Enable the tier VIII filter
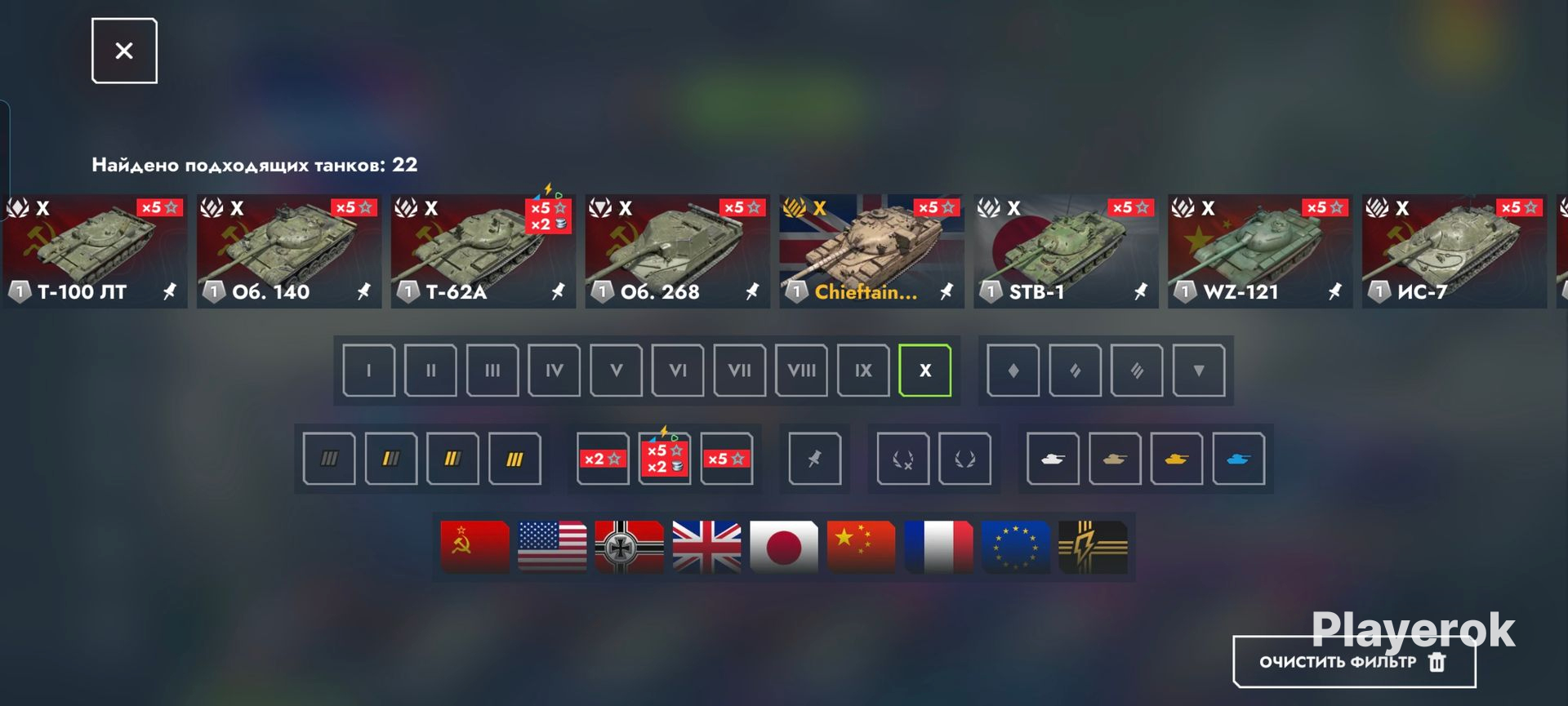1568x706 pixels. coord(801,371)
